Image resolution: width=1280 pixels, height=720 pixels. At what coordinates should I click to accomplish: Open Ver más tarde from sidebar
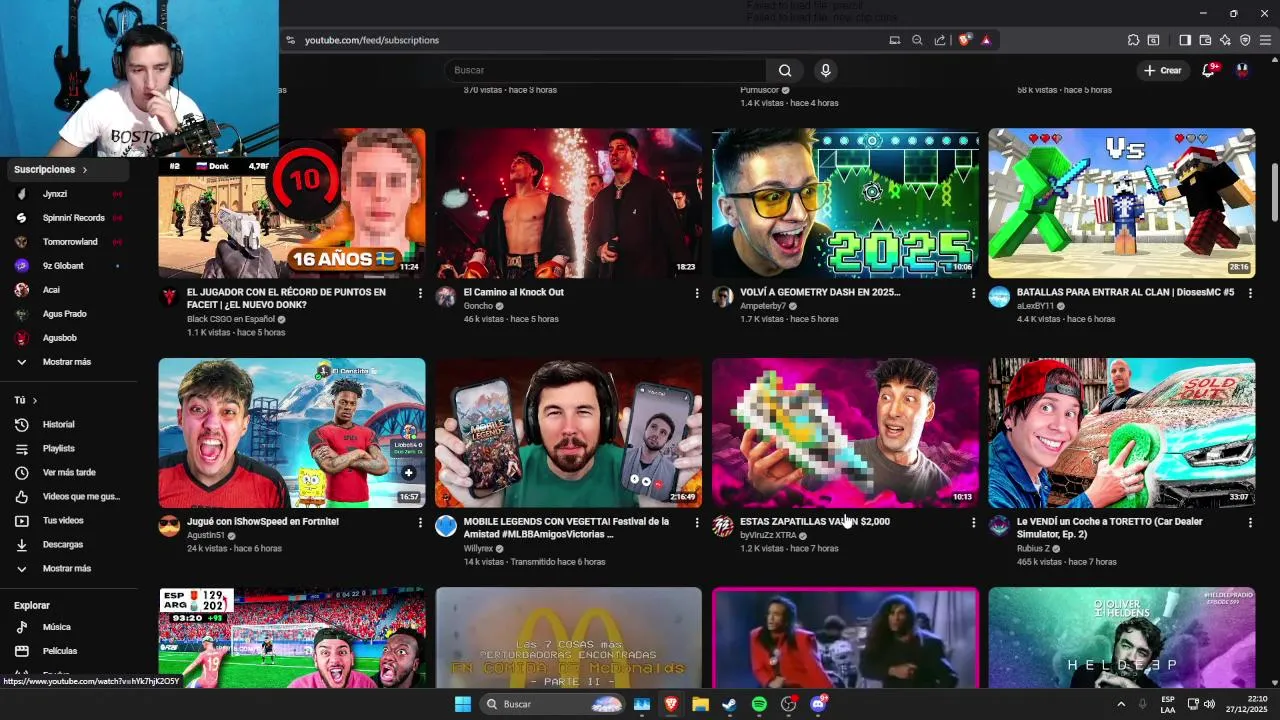tap(68, 472)
